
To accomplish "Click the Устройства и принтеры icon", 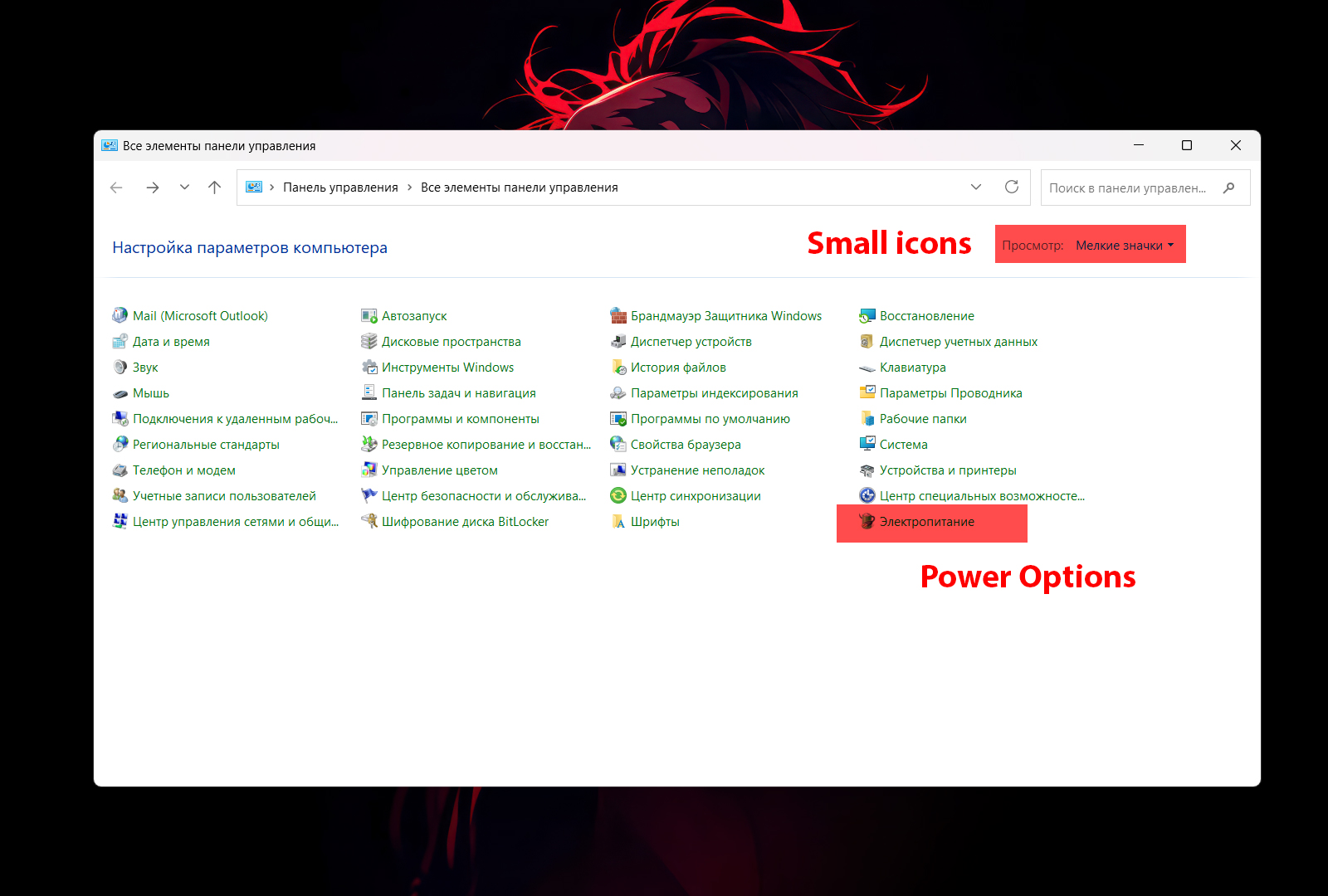I will (867, 470).
